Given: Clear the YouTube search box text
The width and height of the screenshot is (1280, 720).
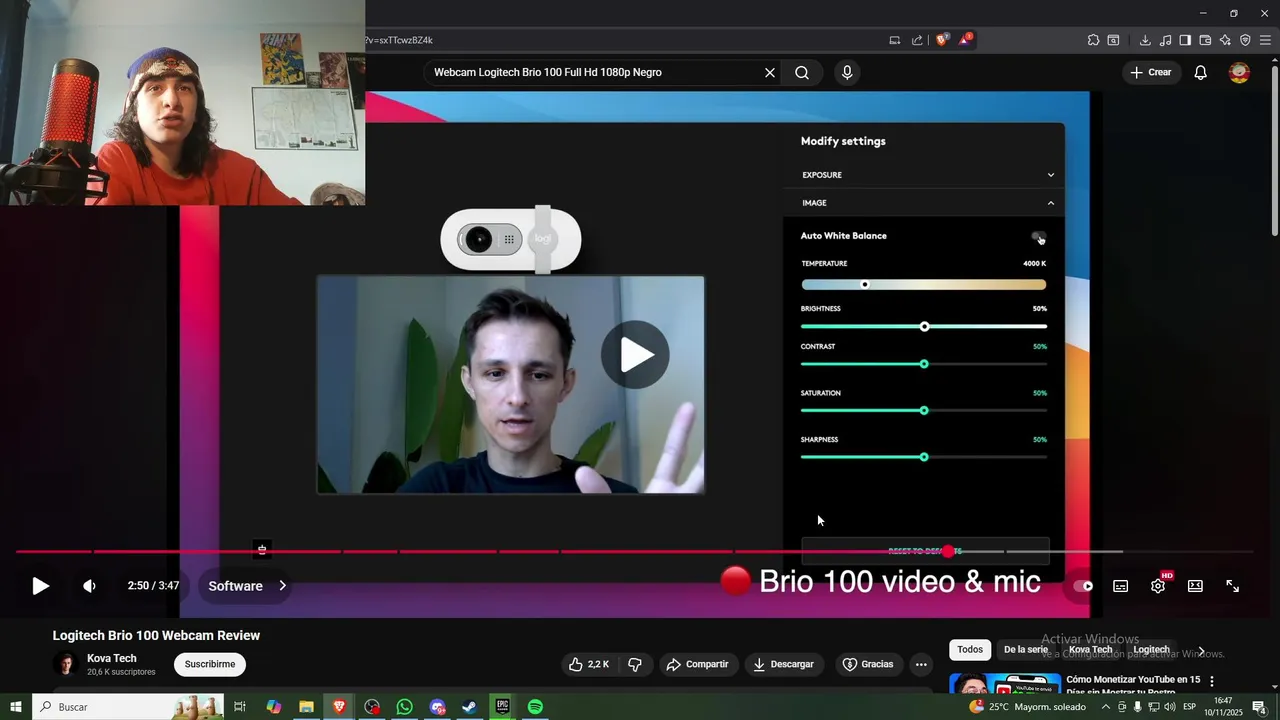Looking at the screenshot, I should coord(770,72).
